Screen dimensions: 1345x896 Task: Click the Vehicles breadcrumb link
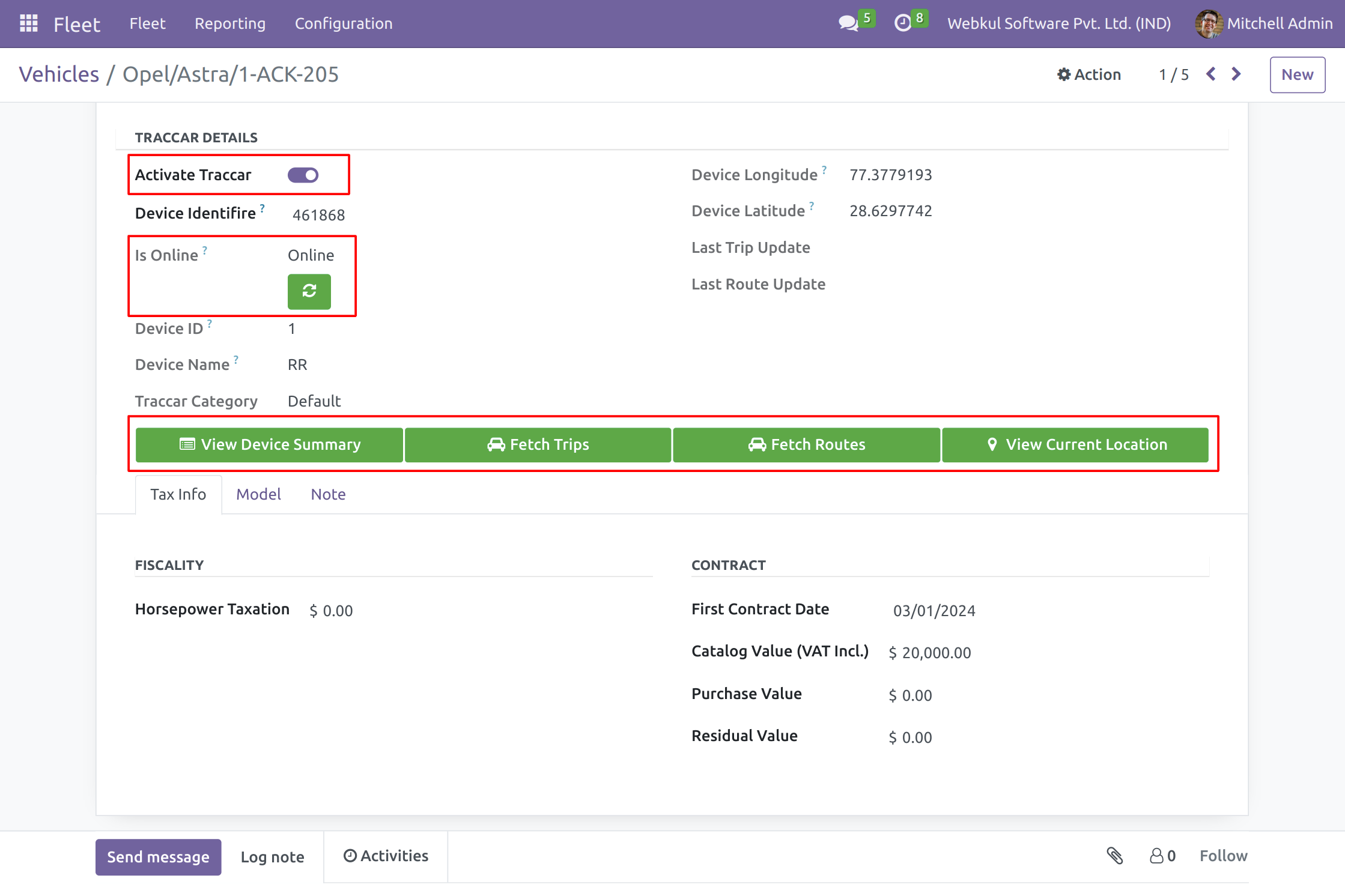tap(59, 74)
